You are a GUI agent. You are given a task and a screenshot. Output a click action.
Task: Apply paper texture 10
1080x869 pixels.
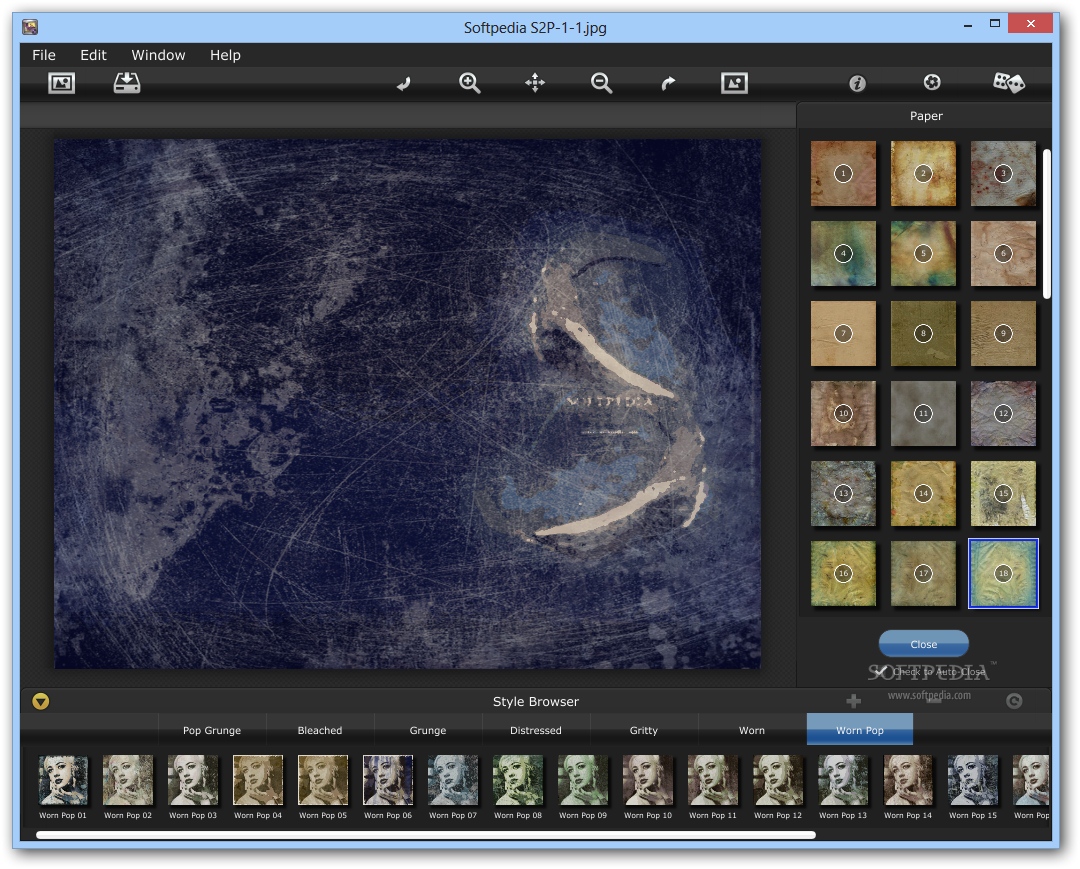tap(843, 413)
